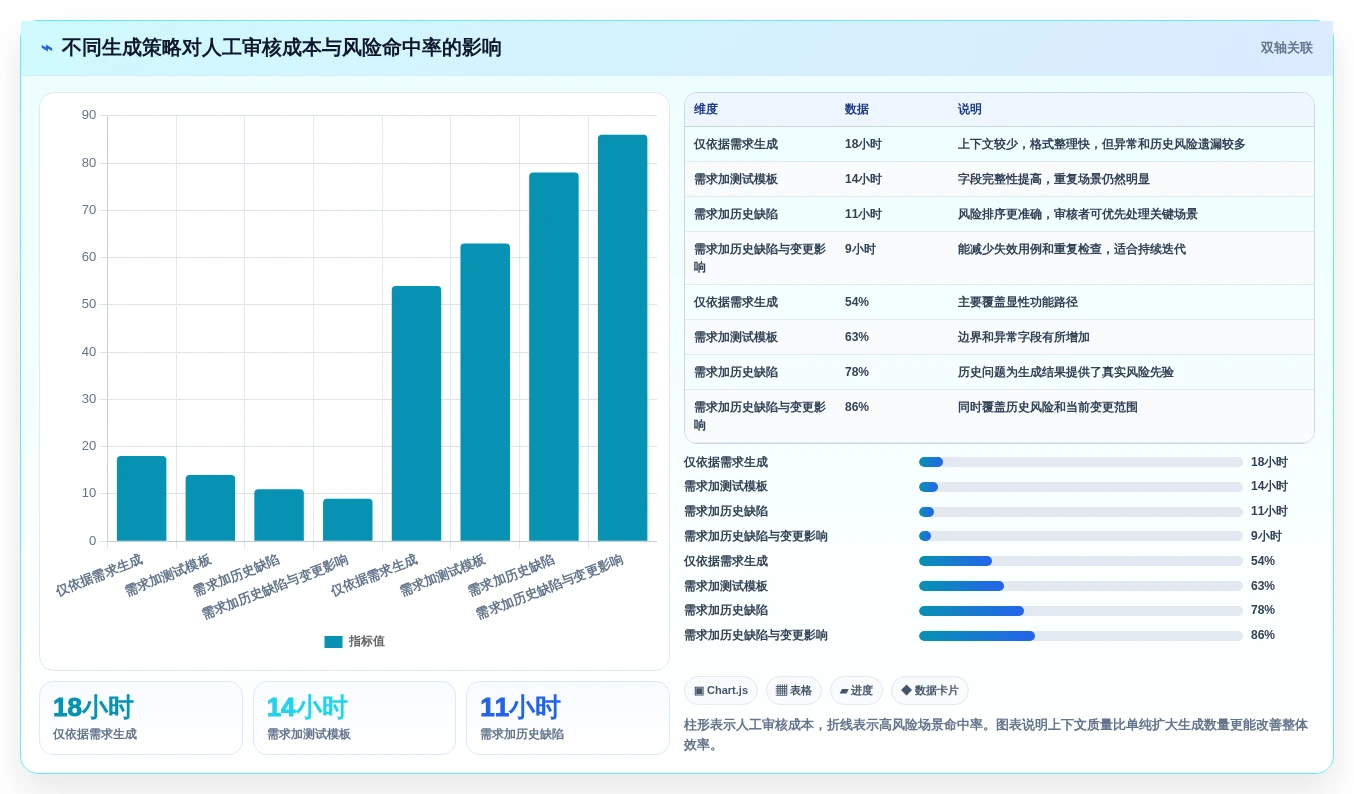This screenshot has height=794, width=1354.
Task: Toggle the 指标值 legend swatch
Action: click(333, 642)
